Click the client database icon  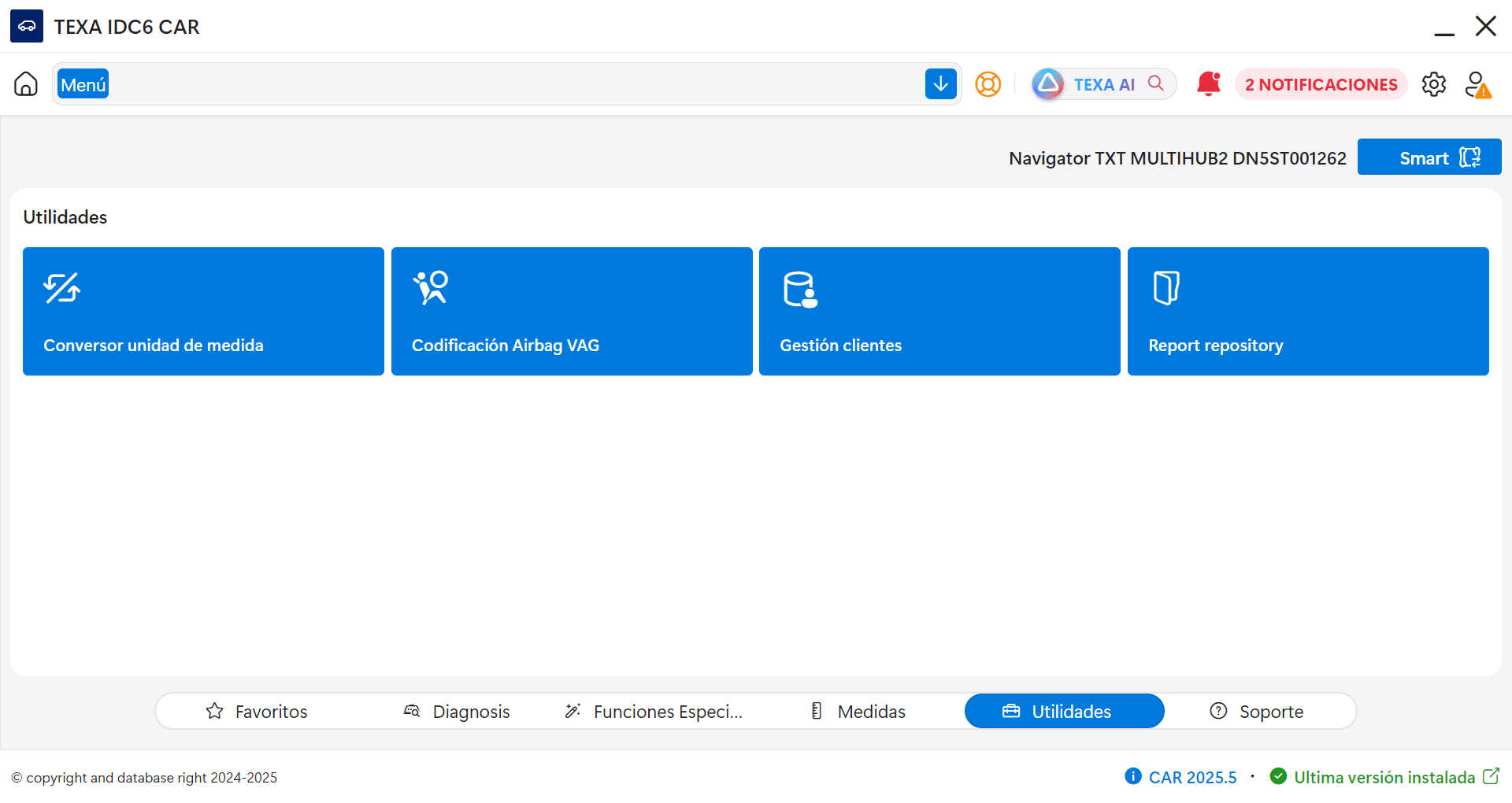[800, 289]
